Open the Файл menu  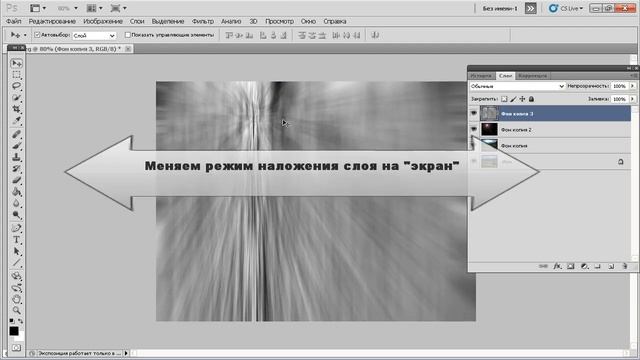(13, 21)
